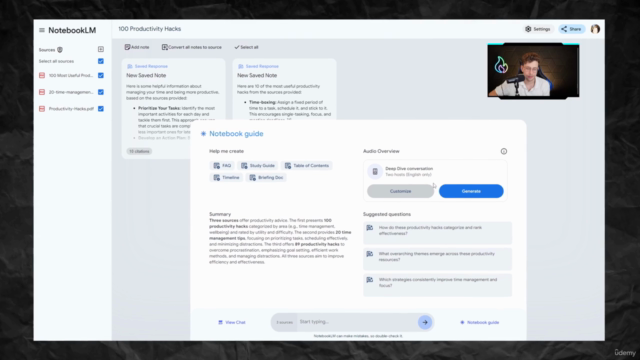Click the webcam video overlay
This screenshot has height=360, width=640.
pyautogui.click(x=533, y=70)
